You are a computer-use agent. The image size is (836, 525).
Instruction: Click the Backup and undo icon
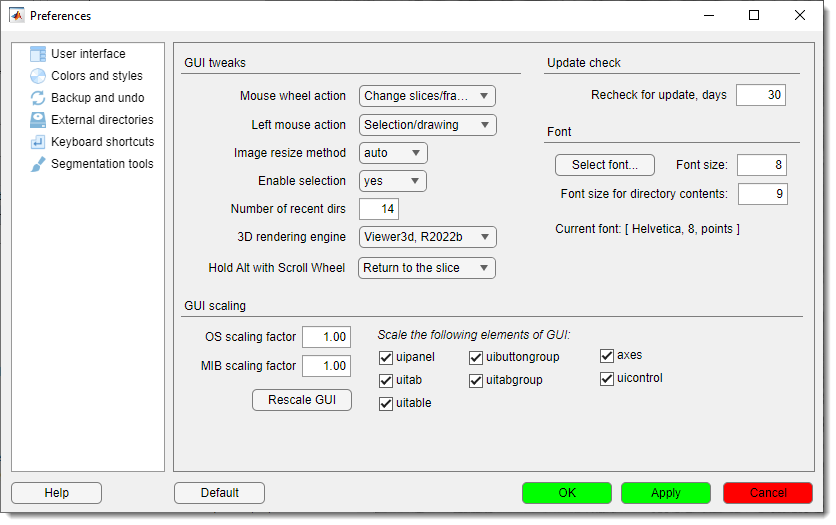(38, 98)
